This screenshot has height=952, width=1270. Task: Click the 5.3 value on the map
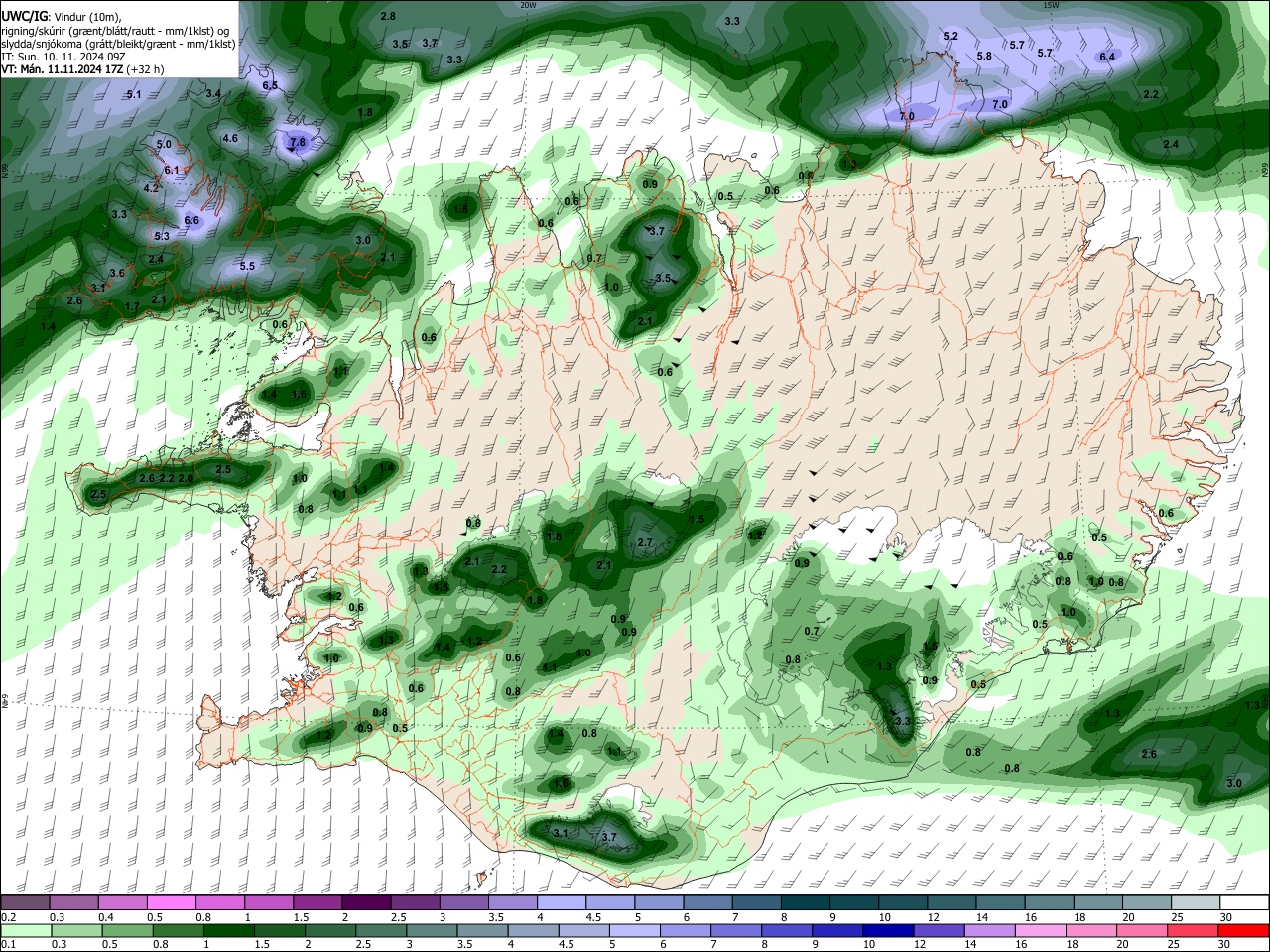(162, 236)
